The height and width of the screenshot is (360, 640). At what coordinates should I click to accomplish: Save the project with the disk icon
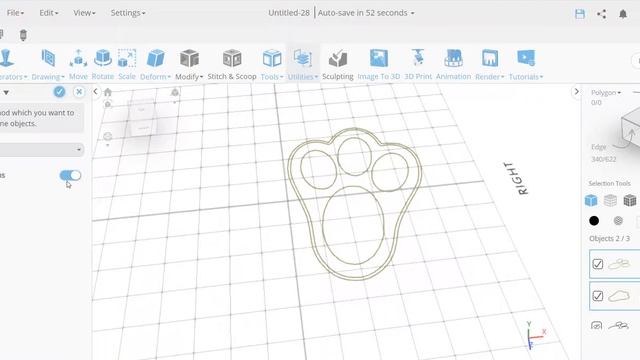click(x=580, y=14)
